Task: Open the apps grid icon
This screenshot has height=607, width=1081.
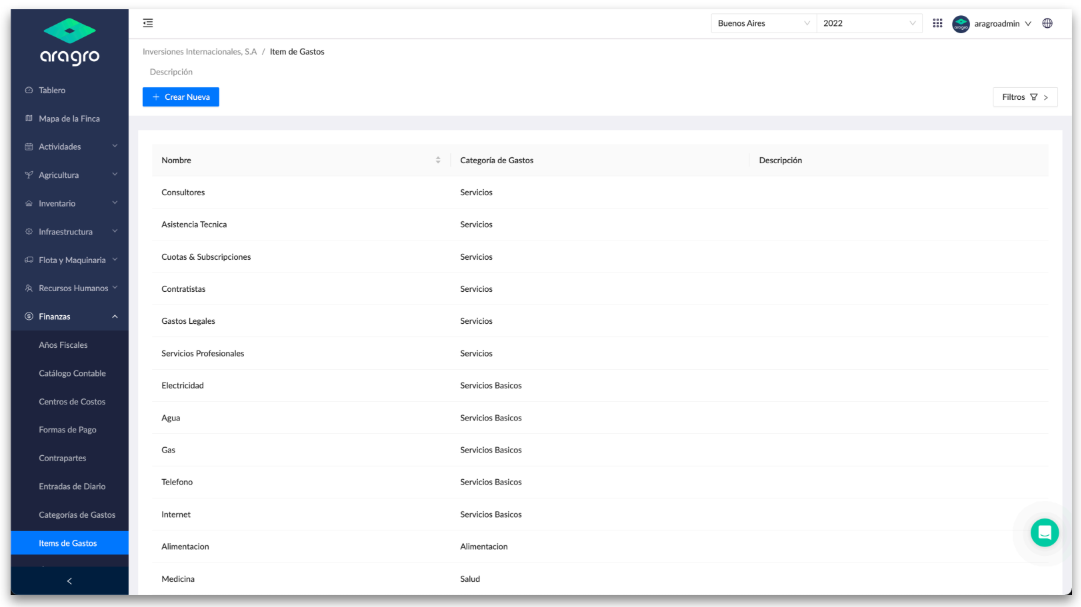Action: [x=938, y=23]
